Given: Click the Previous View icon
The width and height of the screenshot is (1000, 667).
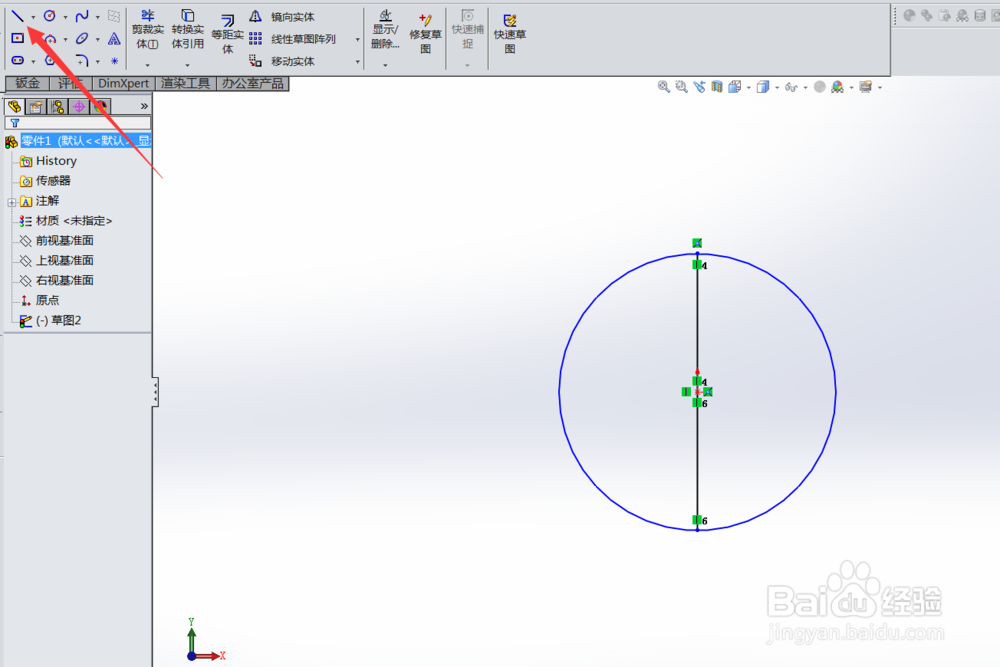Looking at the screenshot, I should click(700, 87).
